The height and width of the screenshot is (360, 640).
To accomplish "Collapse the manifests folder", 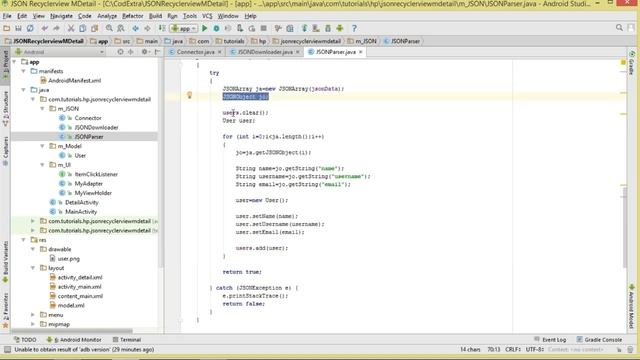I will tap(24, 71).
